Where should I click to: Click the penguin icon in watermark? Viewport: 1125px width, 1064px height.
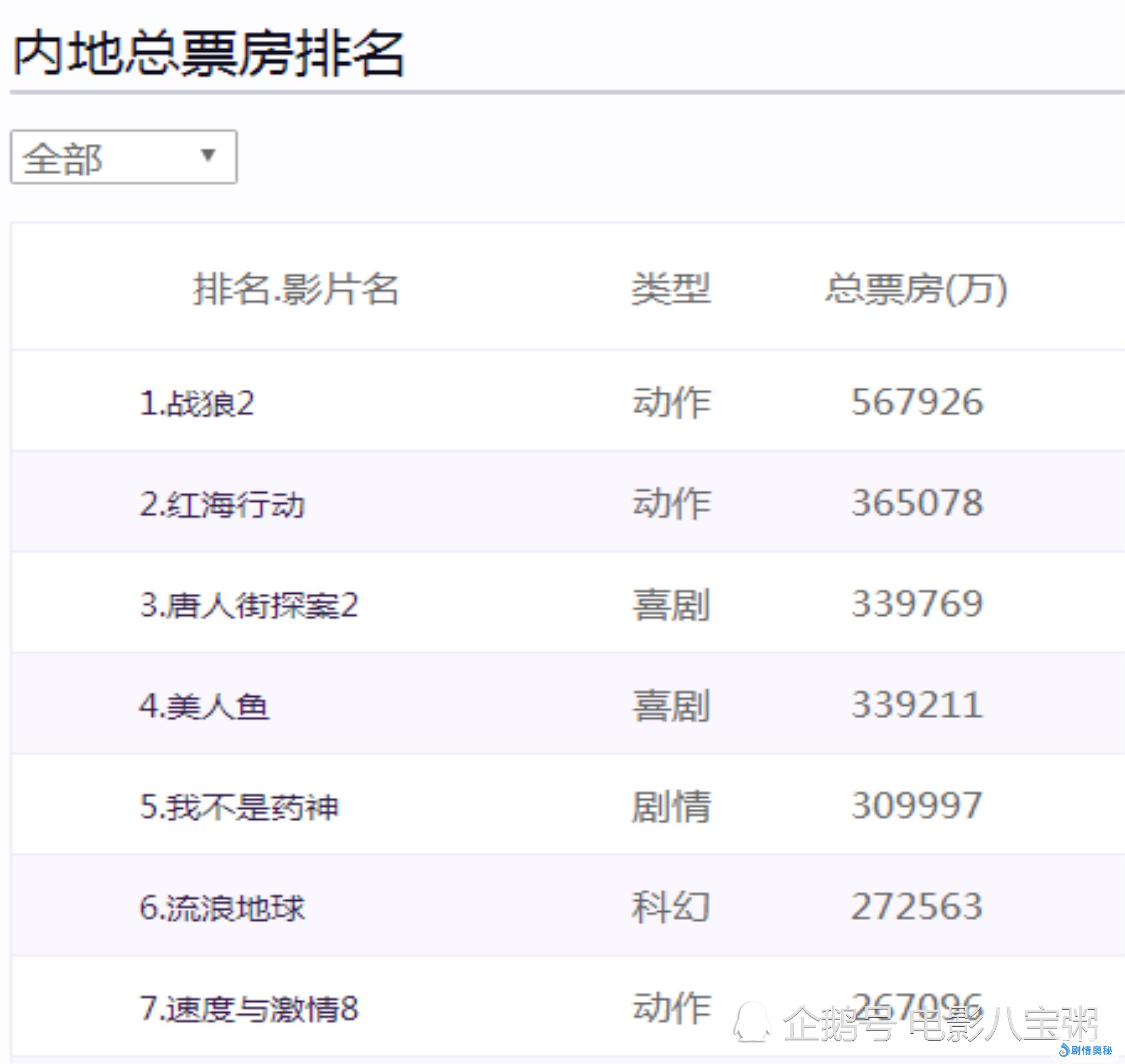751,1022
